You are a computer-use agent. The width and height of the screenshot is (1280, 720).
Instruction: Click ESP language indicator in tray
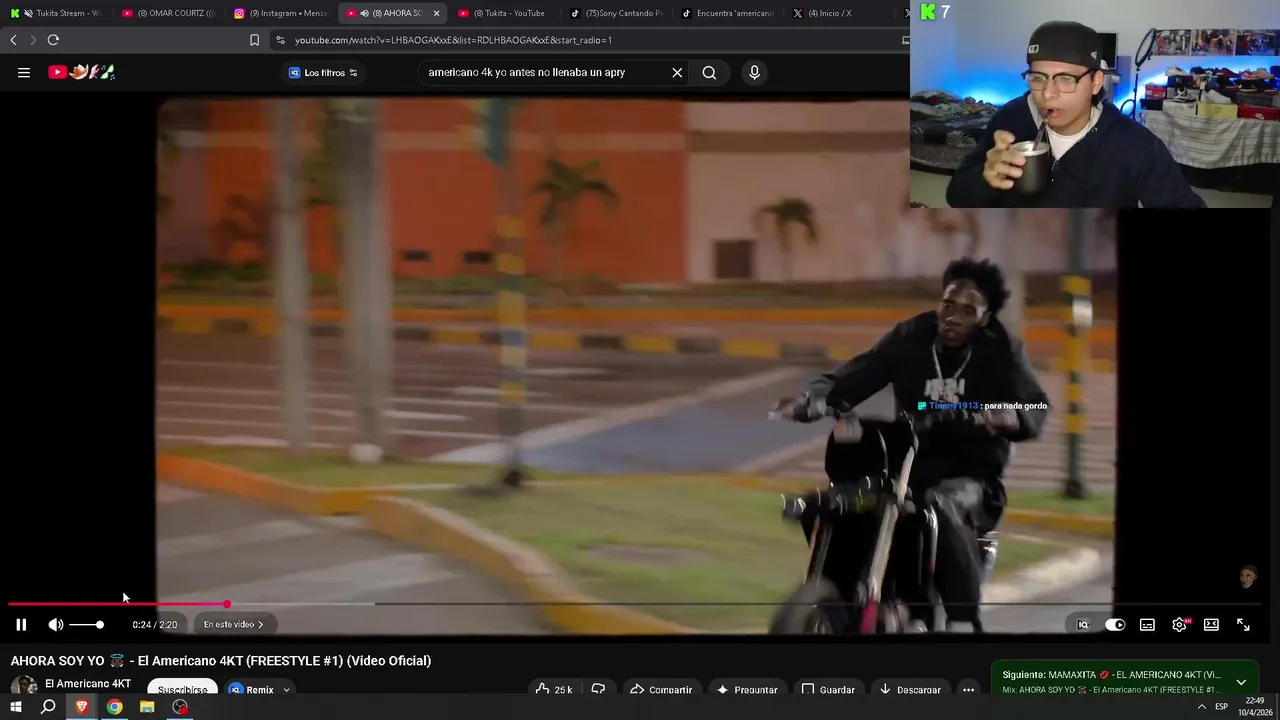pyautogui.click(x=1221, y=707)
